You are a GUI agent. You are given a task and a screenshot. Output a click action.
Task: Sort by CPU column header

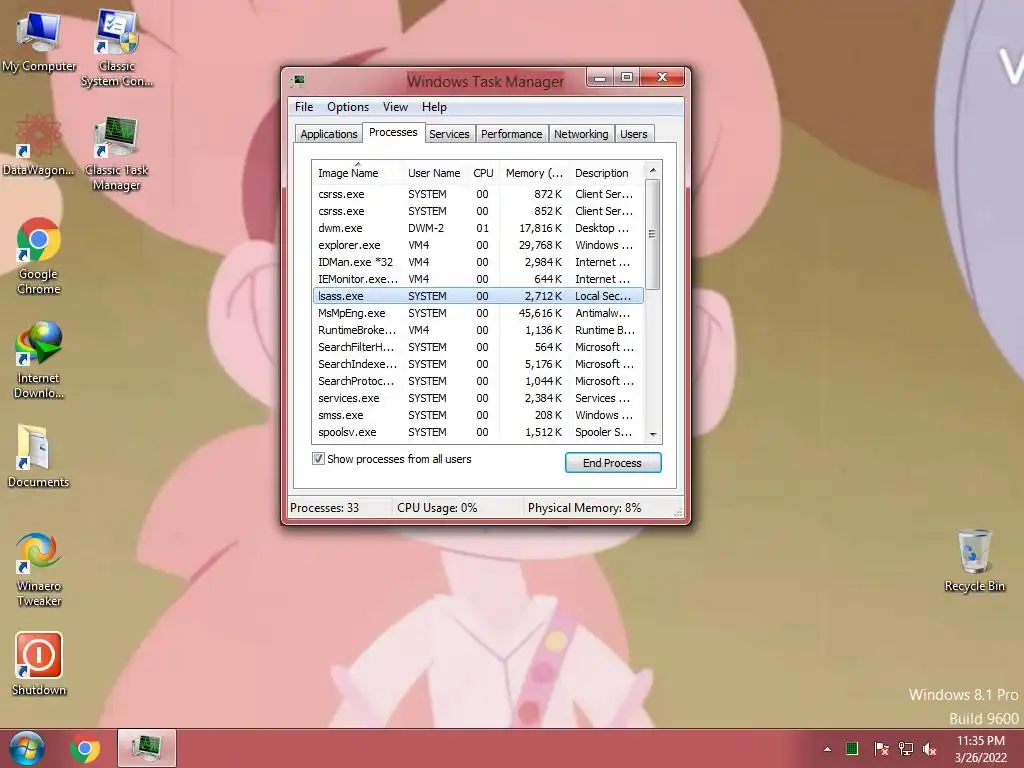(x=484, y=173)
